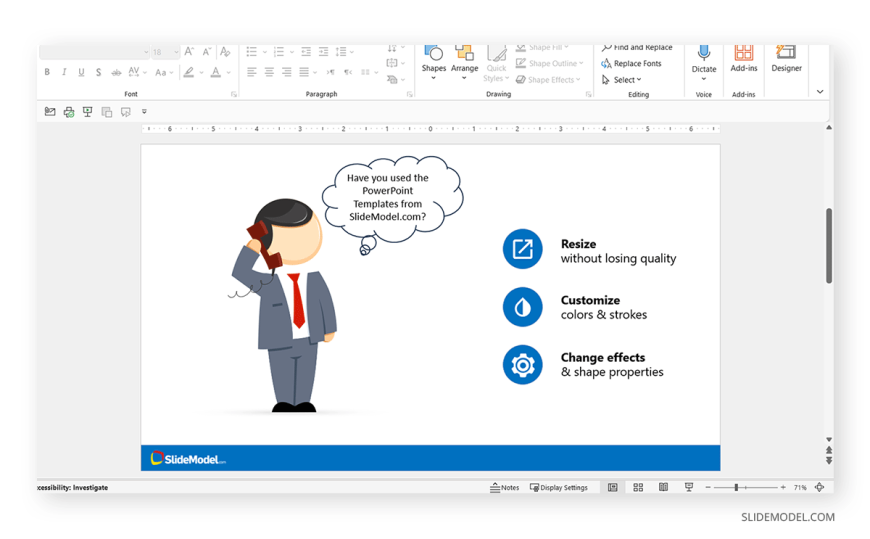Click the zoom out minus button
Screen dimensions: 870x539
(x=708, y=487)
